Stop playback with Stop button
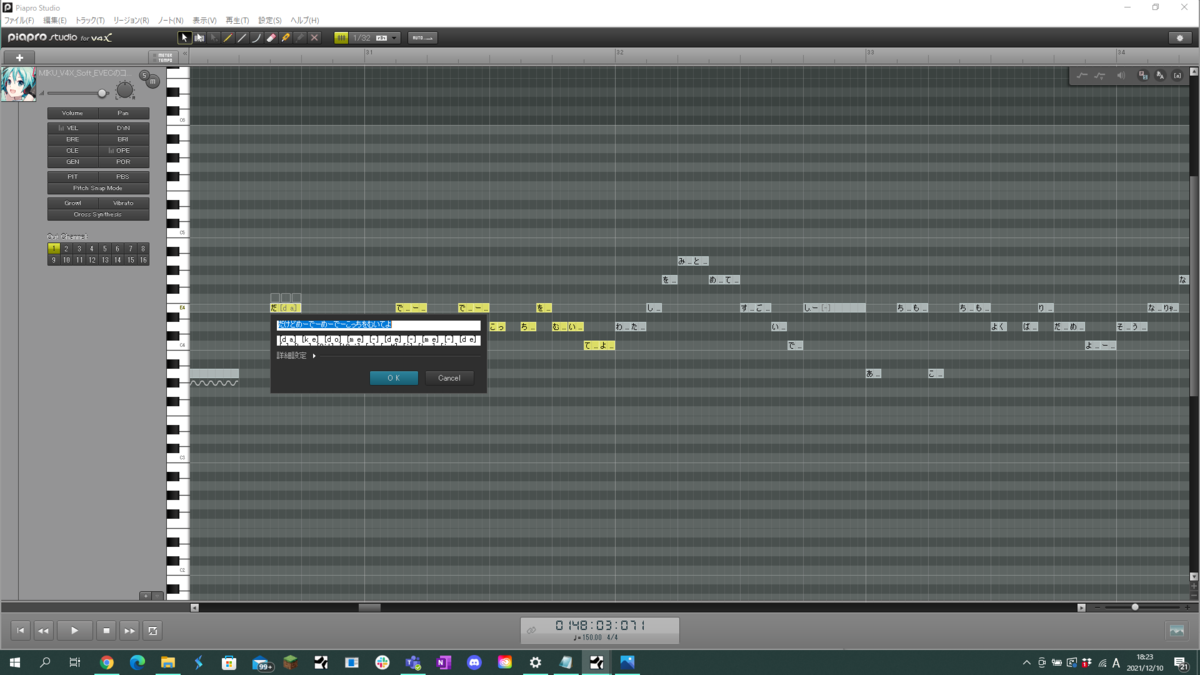1200x675 pixels. point(106,631)
